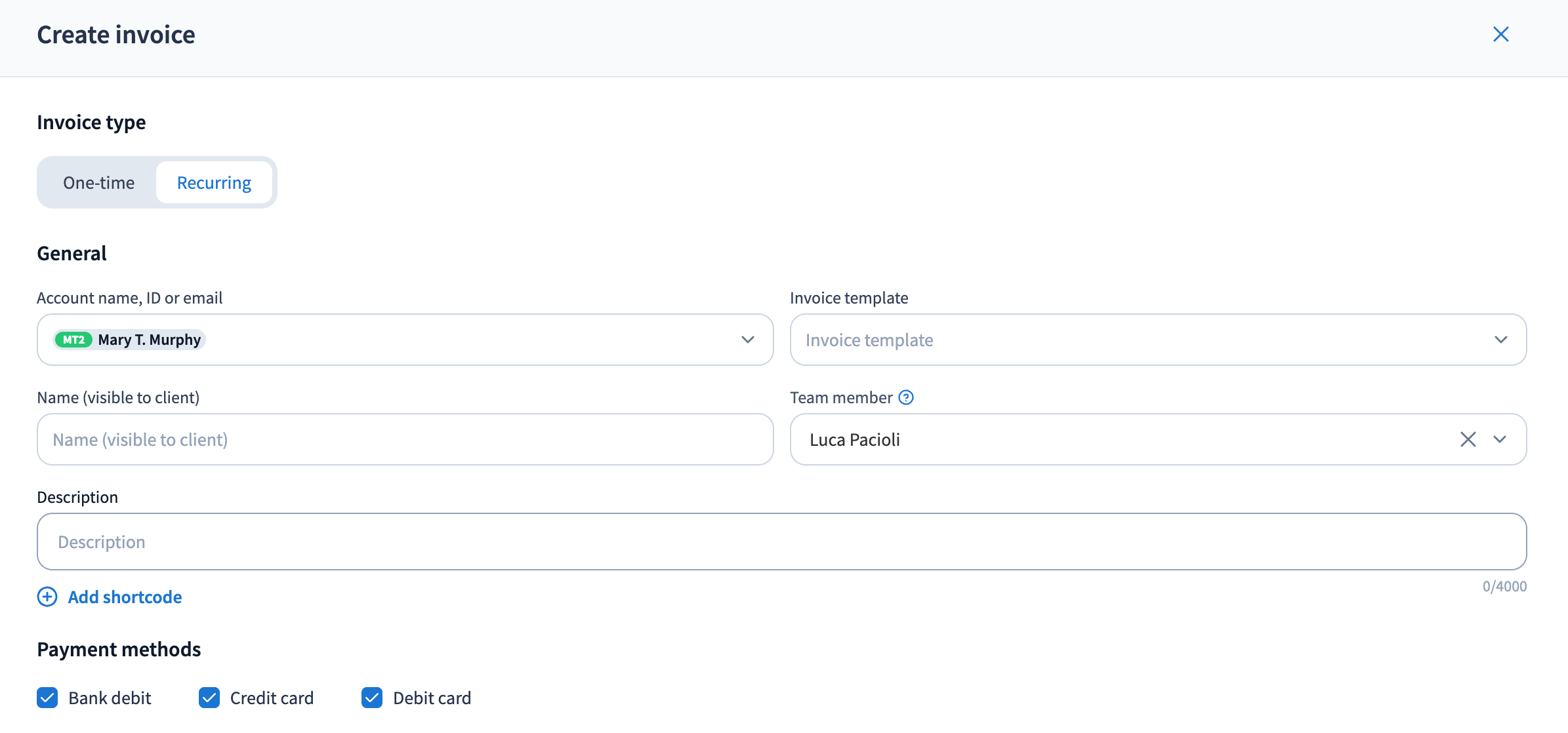Expand the Team member dropdown chevron
This screenshot has width=1568, height=733.
tap(1500, 439)
